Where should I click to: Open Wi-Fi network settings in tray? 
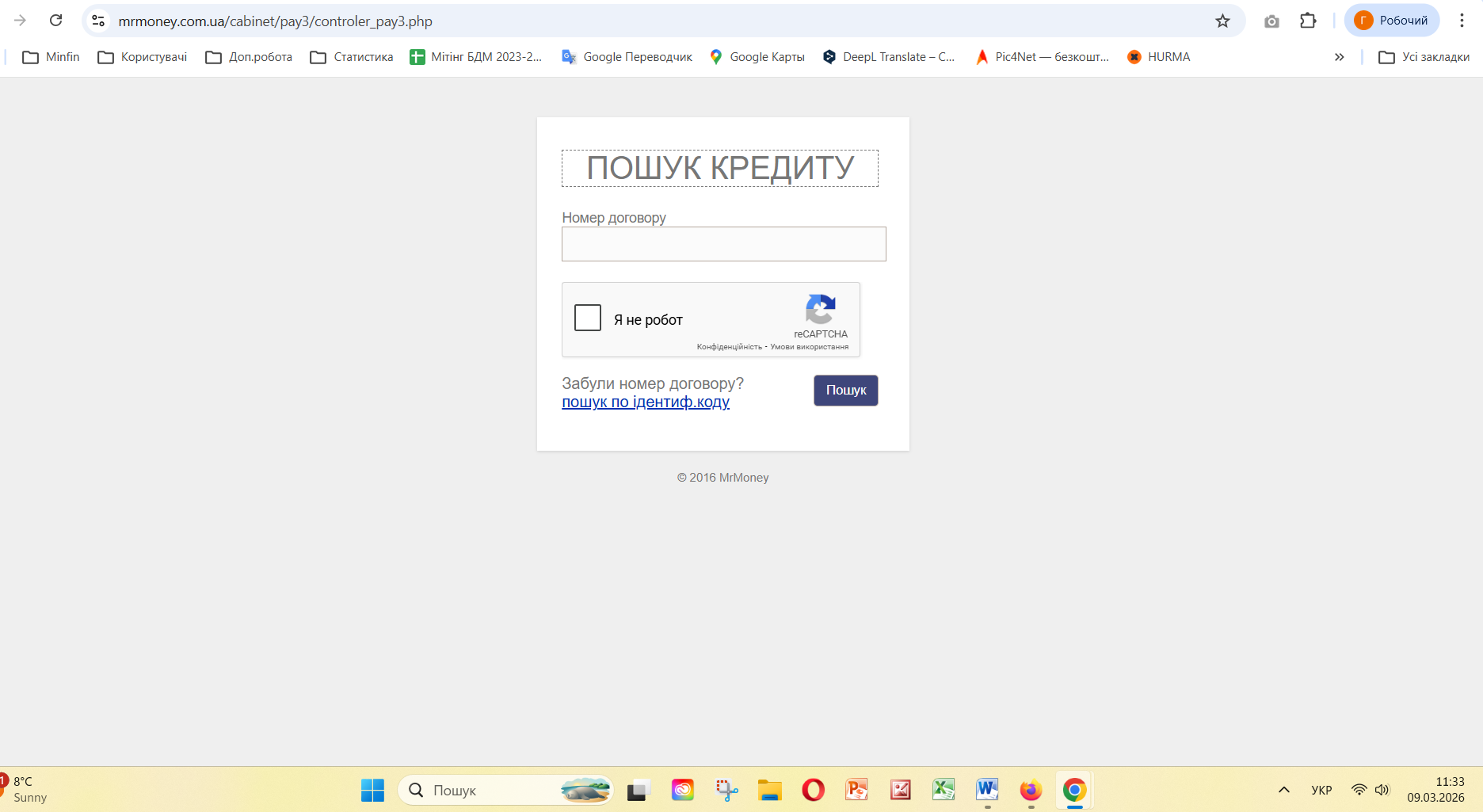click(x=1359, y=790)
